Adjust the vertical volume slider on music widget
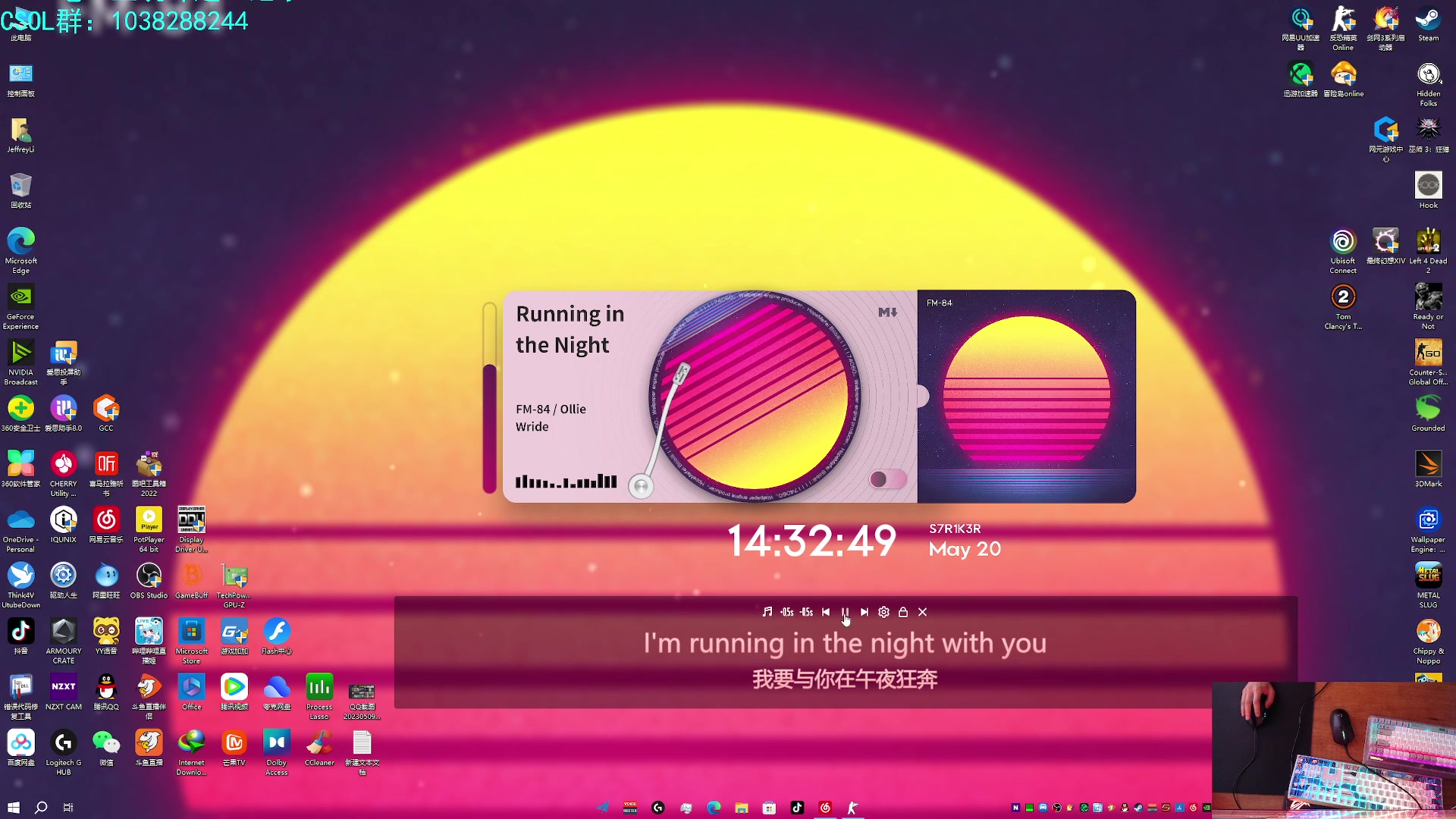 (x=490, y=398)
